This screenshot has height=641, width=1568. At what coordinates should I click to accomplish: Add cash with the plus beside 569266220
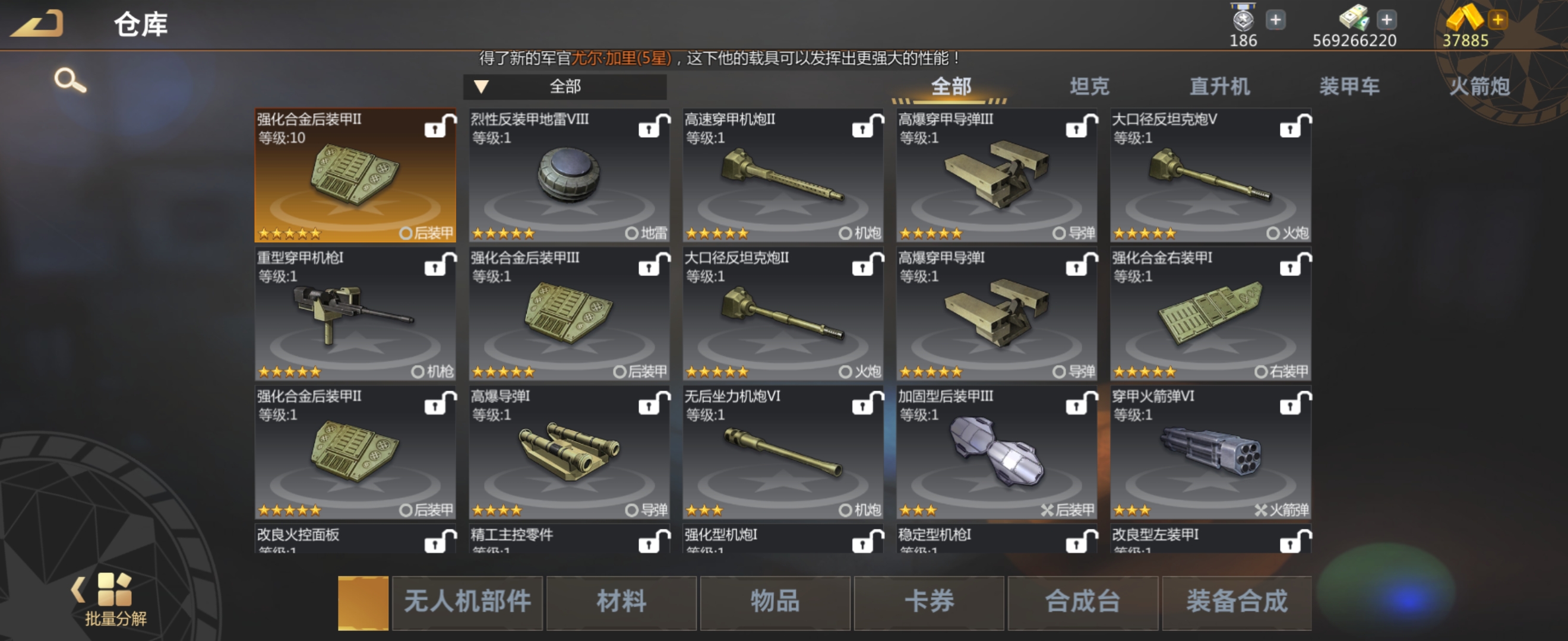1386,20
